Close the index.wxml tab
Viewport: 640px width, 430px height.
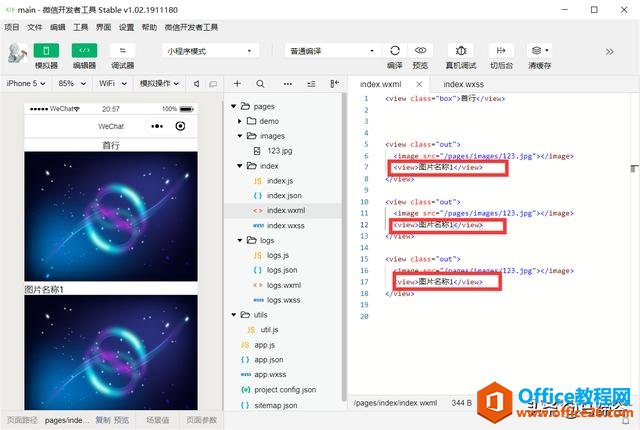click(419, 84)
